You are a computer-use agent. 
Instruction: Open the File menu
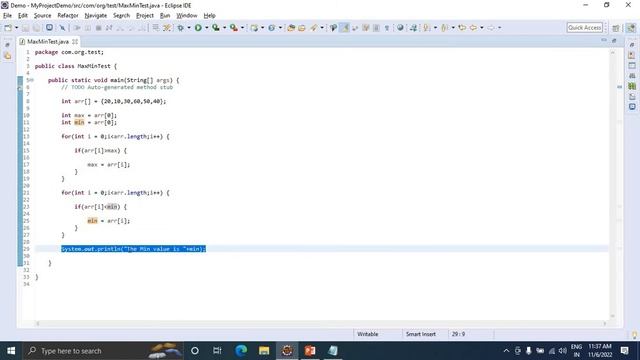[x=7, y=16]
